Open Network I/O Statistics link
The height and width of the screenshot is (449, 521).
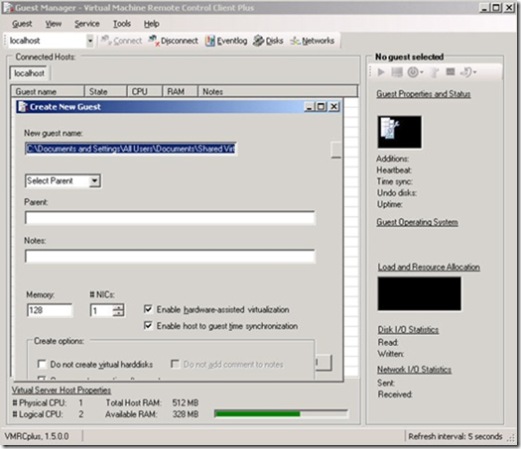point(414,370)
